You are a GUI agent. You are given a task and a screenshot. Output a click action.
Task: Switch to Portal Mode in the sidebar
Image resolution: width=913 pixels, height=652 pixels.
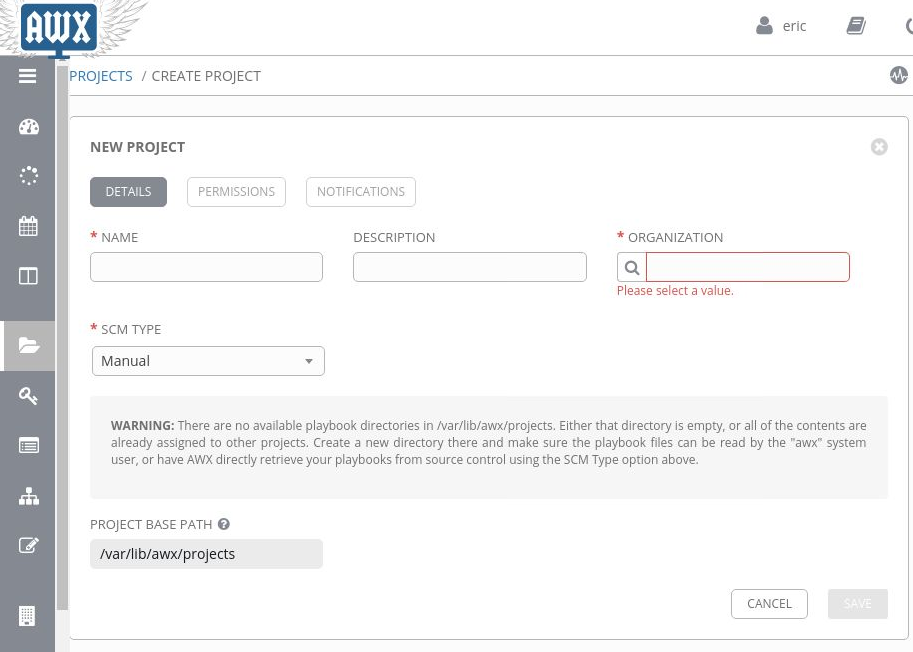click(x=28, y=276)
